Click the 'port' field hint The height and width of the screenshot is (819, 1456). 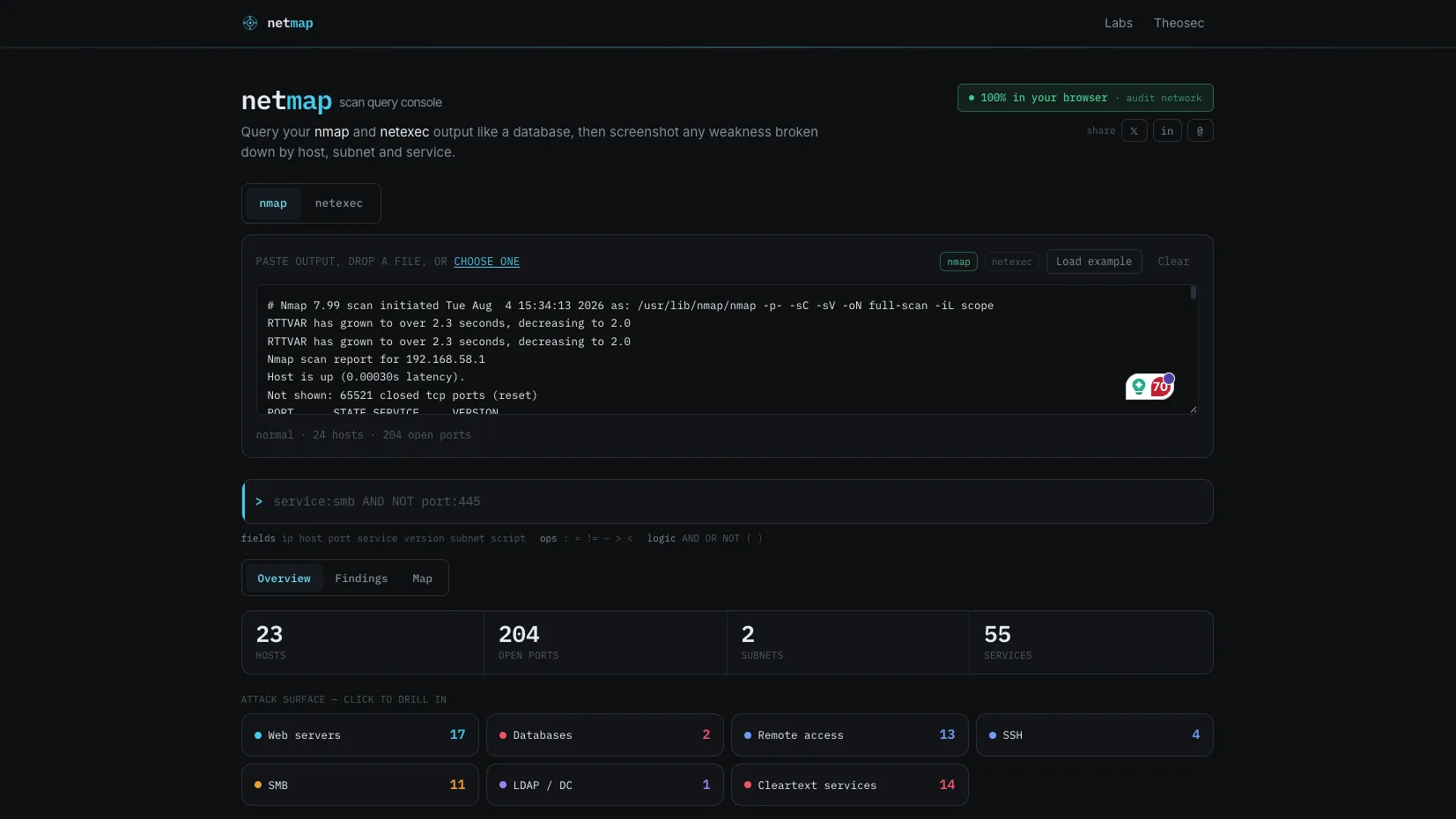(339, 538)
